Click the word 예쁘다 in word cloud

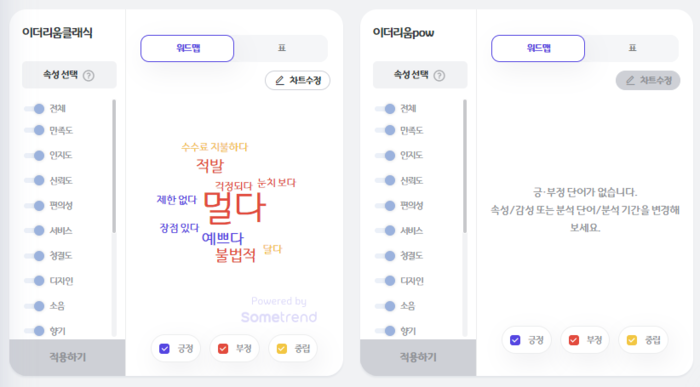[222, 238]
